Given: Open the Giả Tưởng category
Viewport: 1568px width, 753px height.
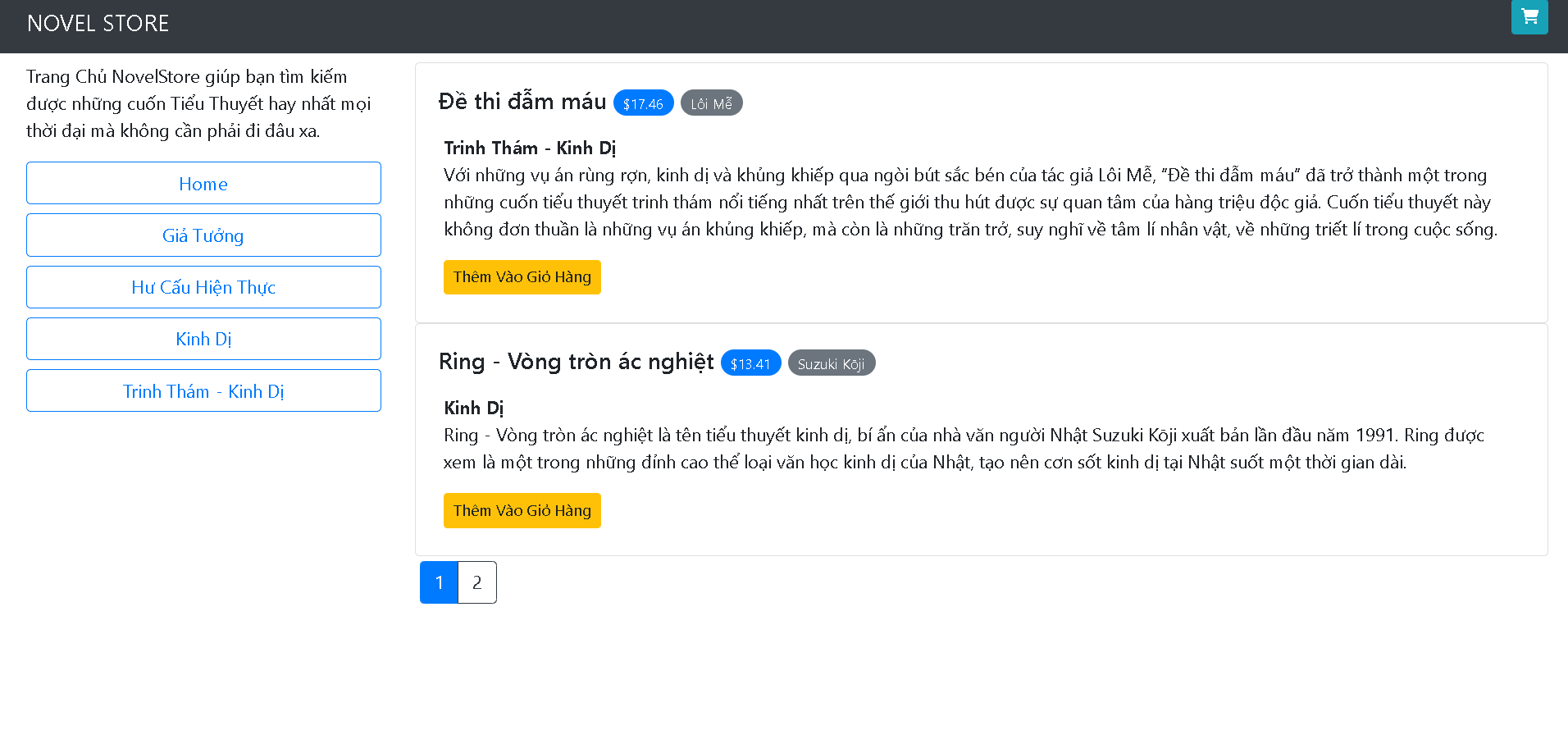Looking at the screenshot, I should [203, 235].
